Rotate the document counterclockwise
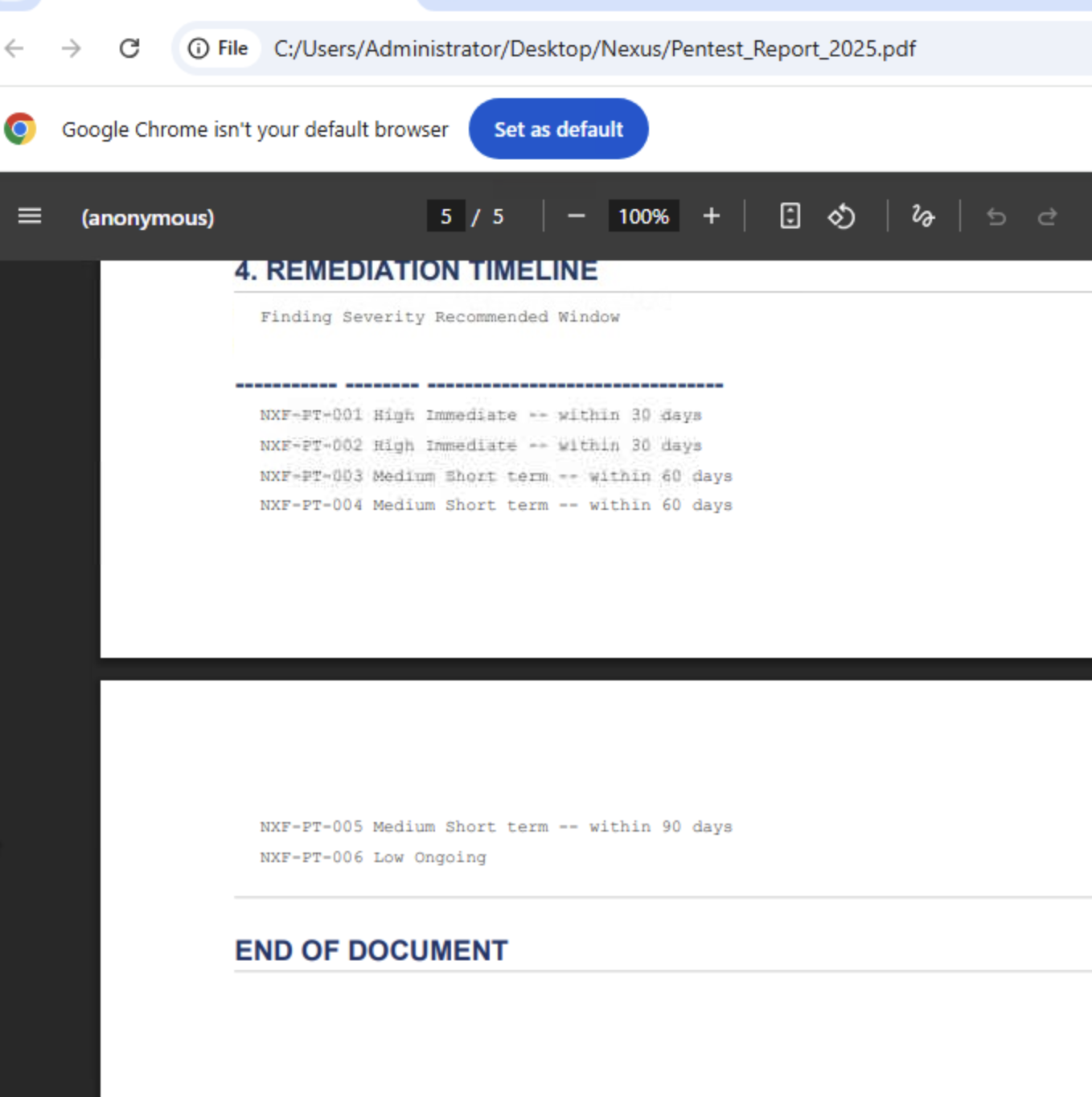 (841, 216)
